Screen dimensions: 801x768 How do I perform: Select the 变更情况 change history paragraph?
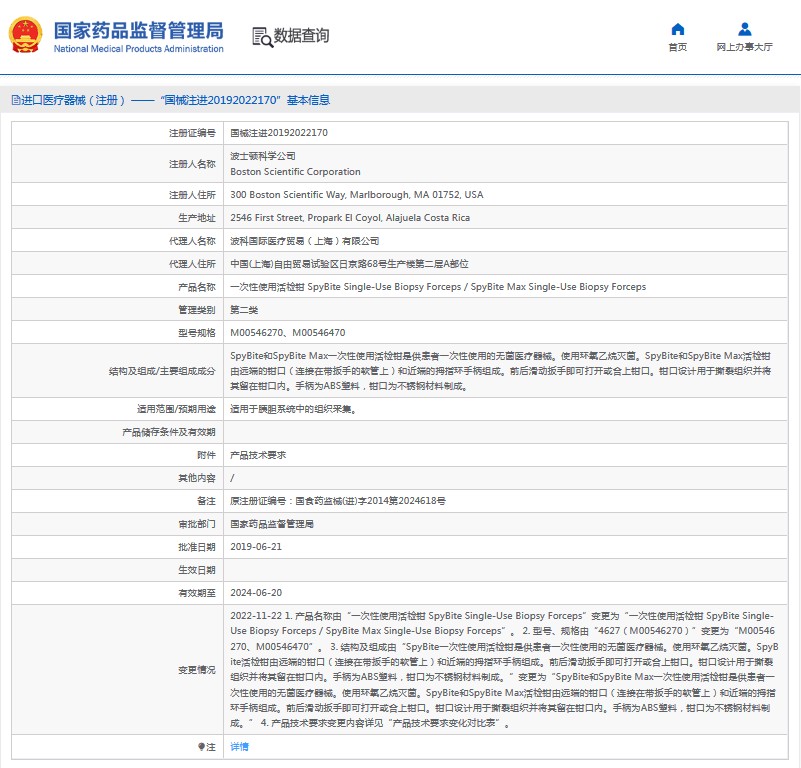tap(504, 669)
